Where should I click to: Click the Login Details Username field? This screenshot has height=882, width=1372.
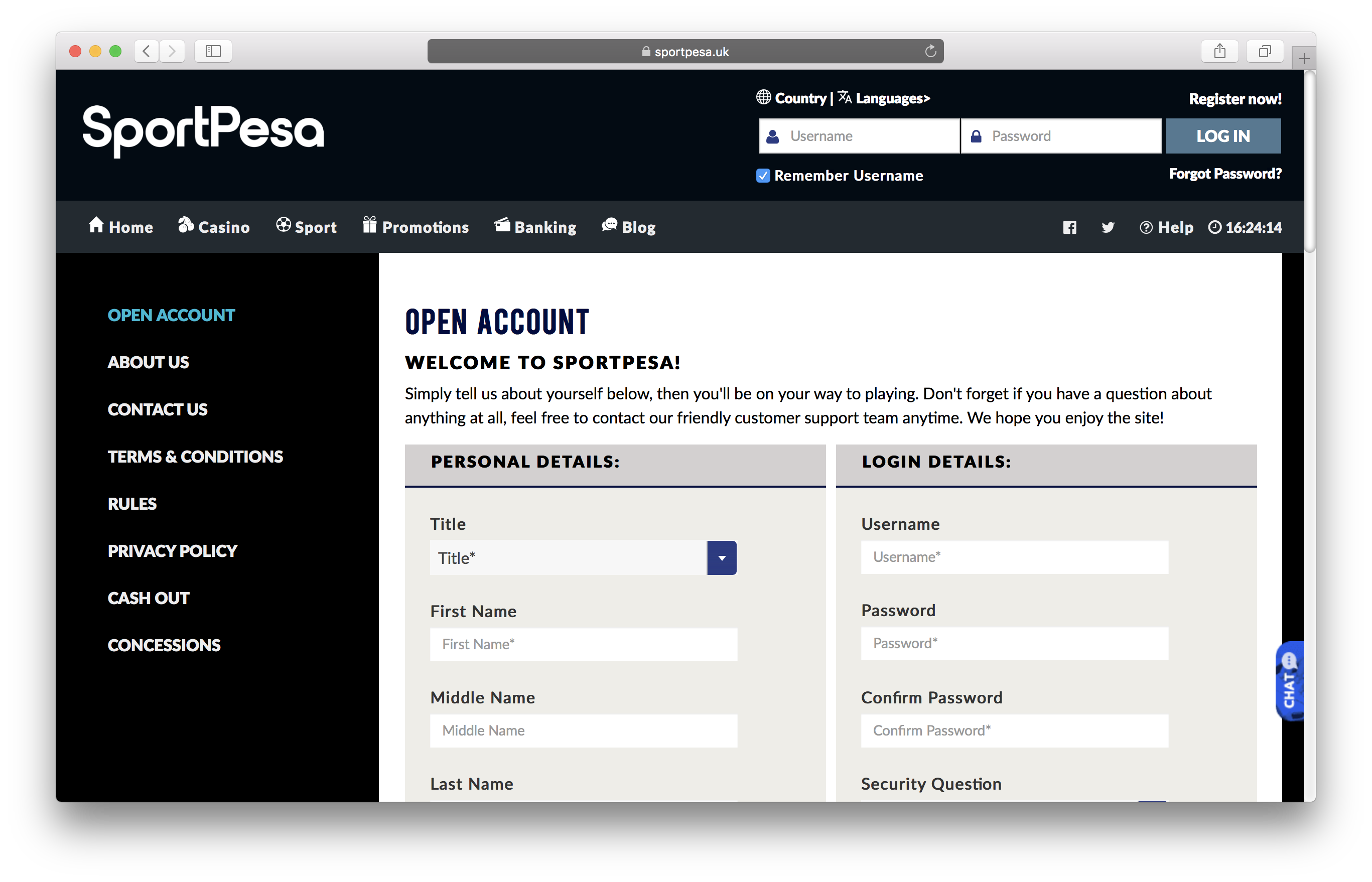coord(1015,557)
